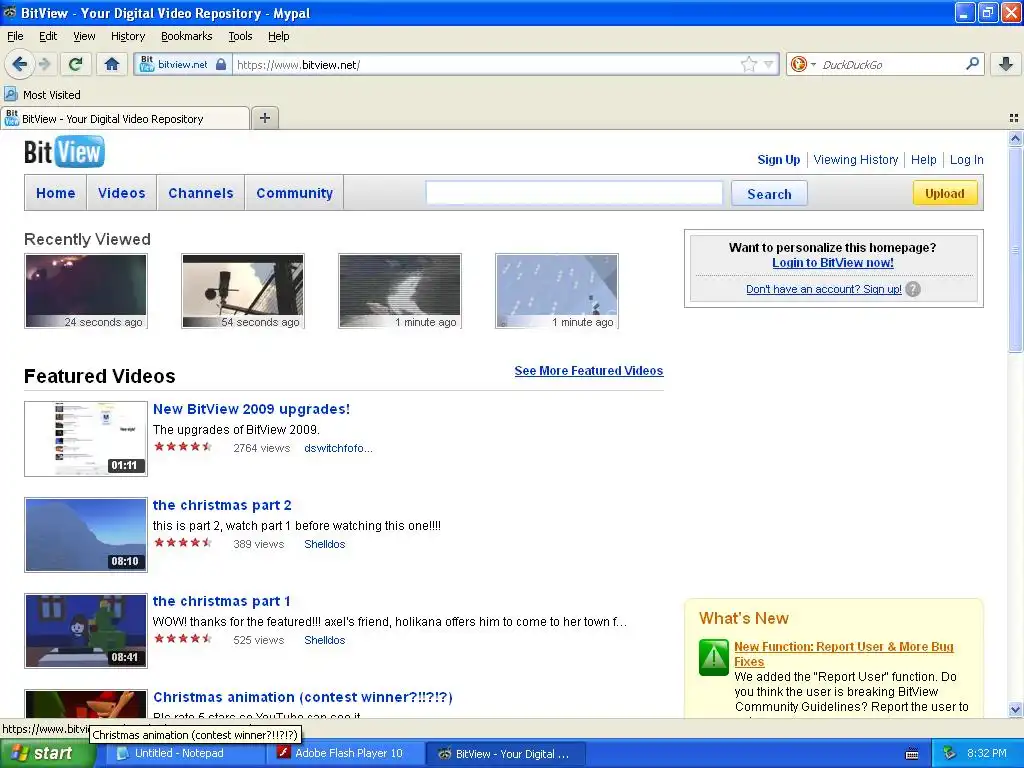Image resolution: width=1024 pixels, height=768 pixels.
Task: Open the gray recently viewed thumbnail, 1 minute ago
Action: tap(400, 291)
